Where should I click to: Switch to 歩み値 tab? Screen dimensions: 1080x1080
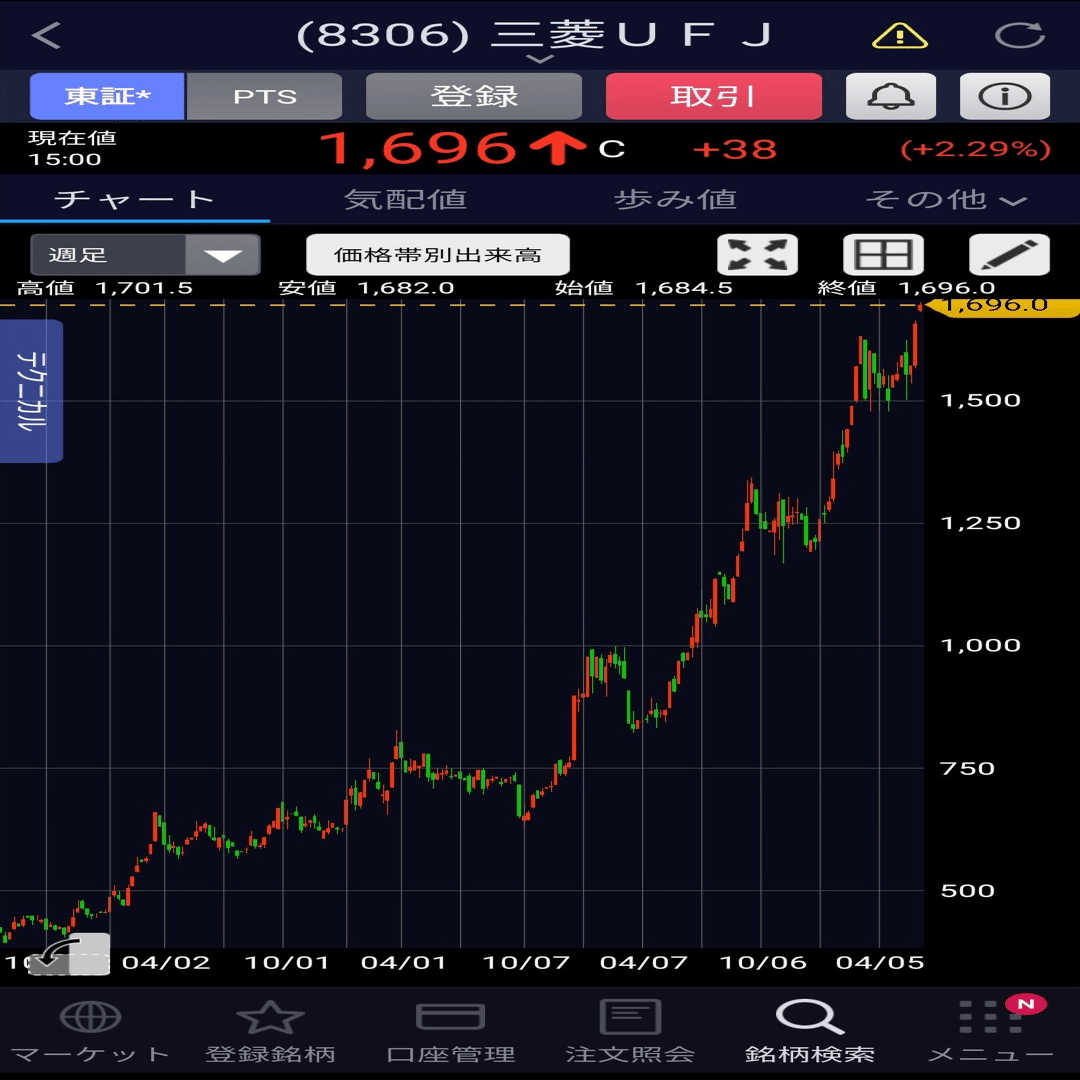point(675,200)
